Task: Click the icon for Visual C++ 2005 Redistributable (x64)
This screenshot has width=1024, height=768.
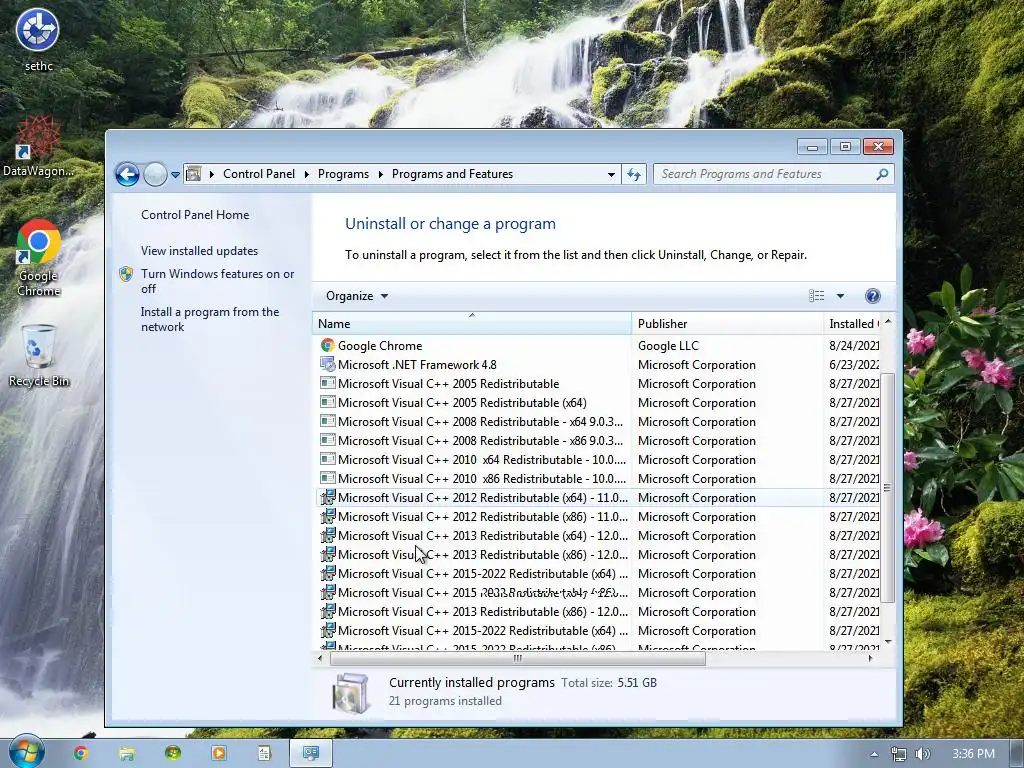Action: click(327, 402)
